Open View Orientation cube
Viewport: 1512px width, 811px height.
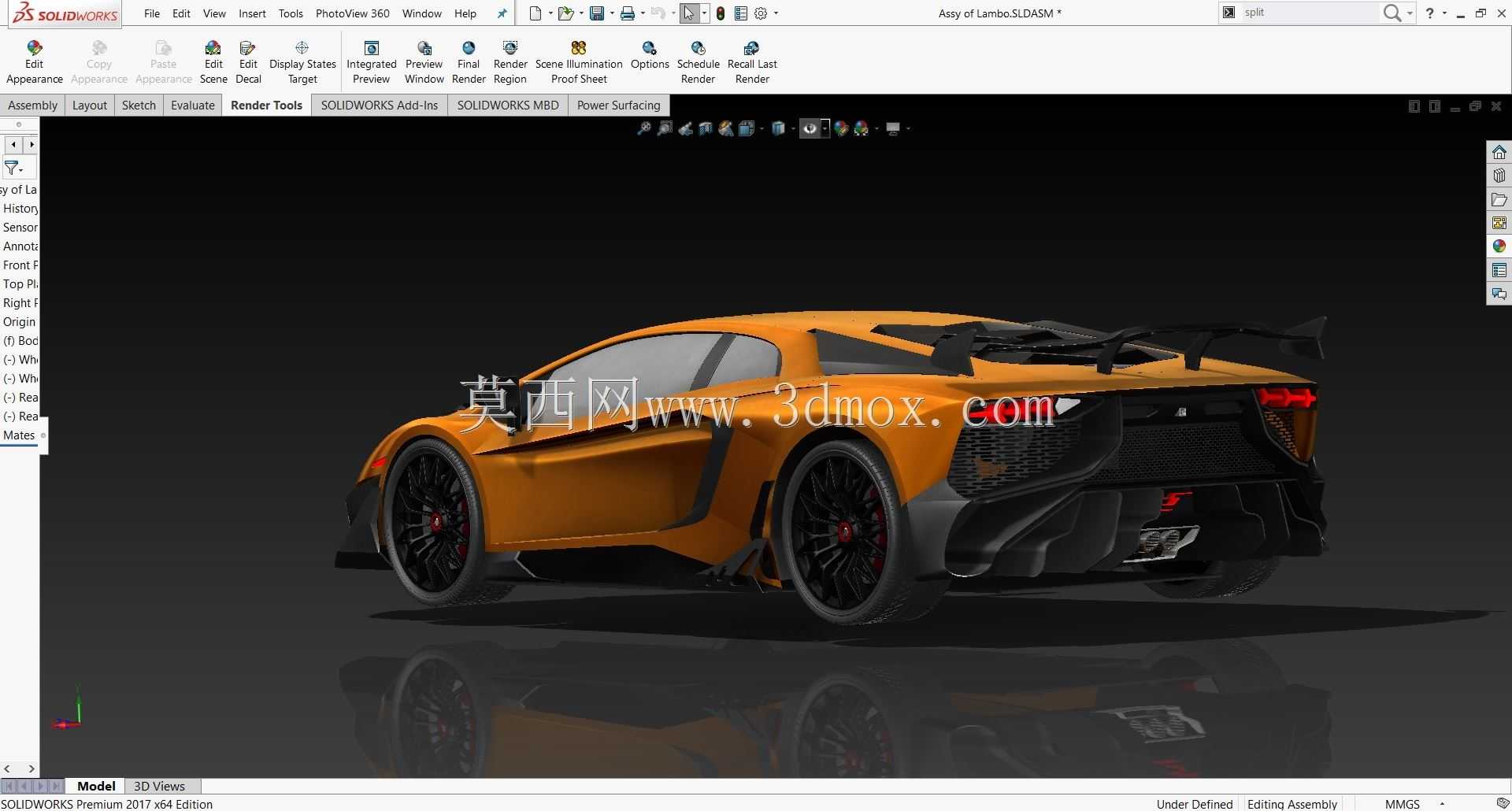click(747, 128)
